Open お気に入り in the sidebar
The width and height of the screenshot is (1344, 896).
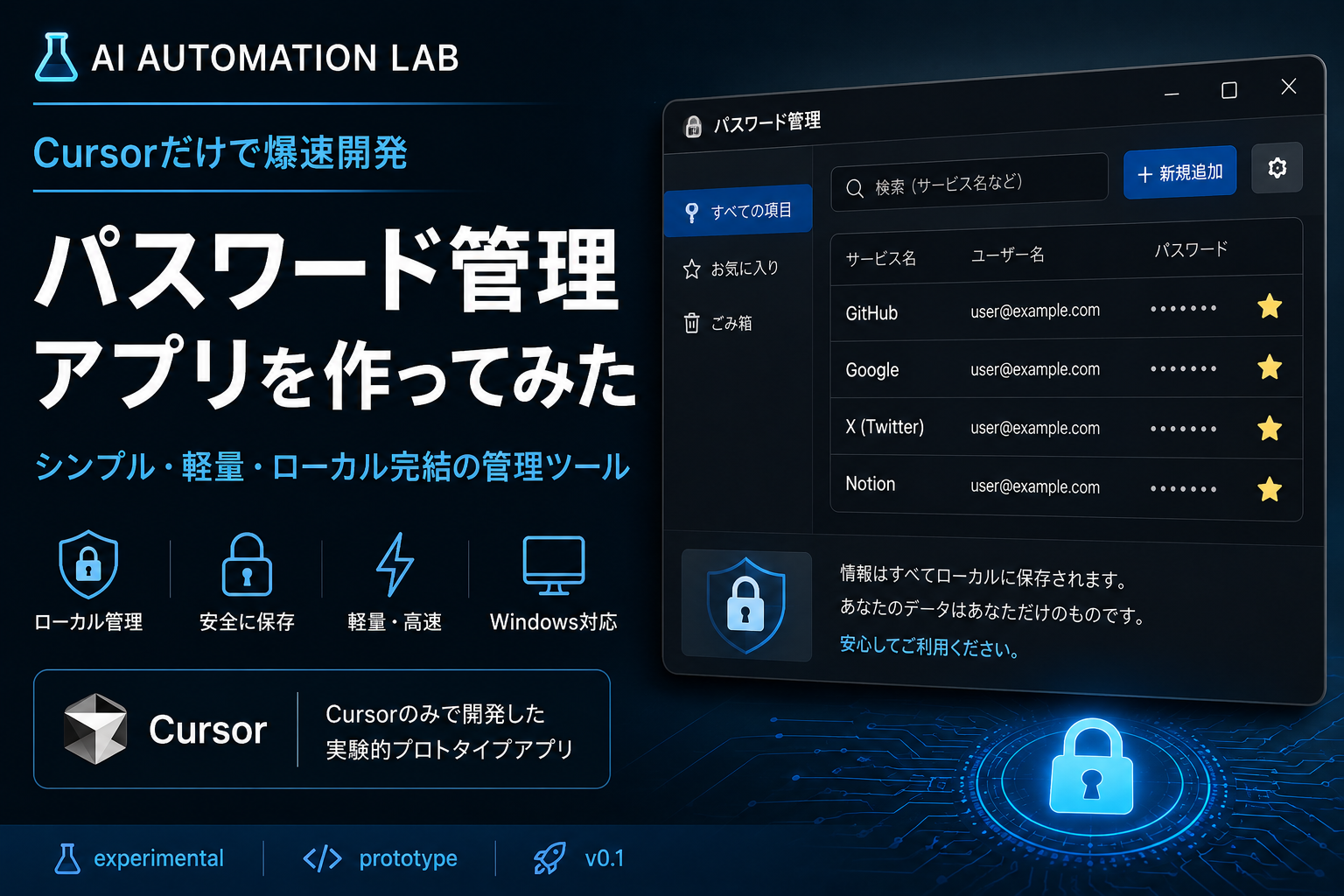click(731, 269)
